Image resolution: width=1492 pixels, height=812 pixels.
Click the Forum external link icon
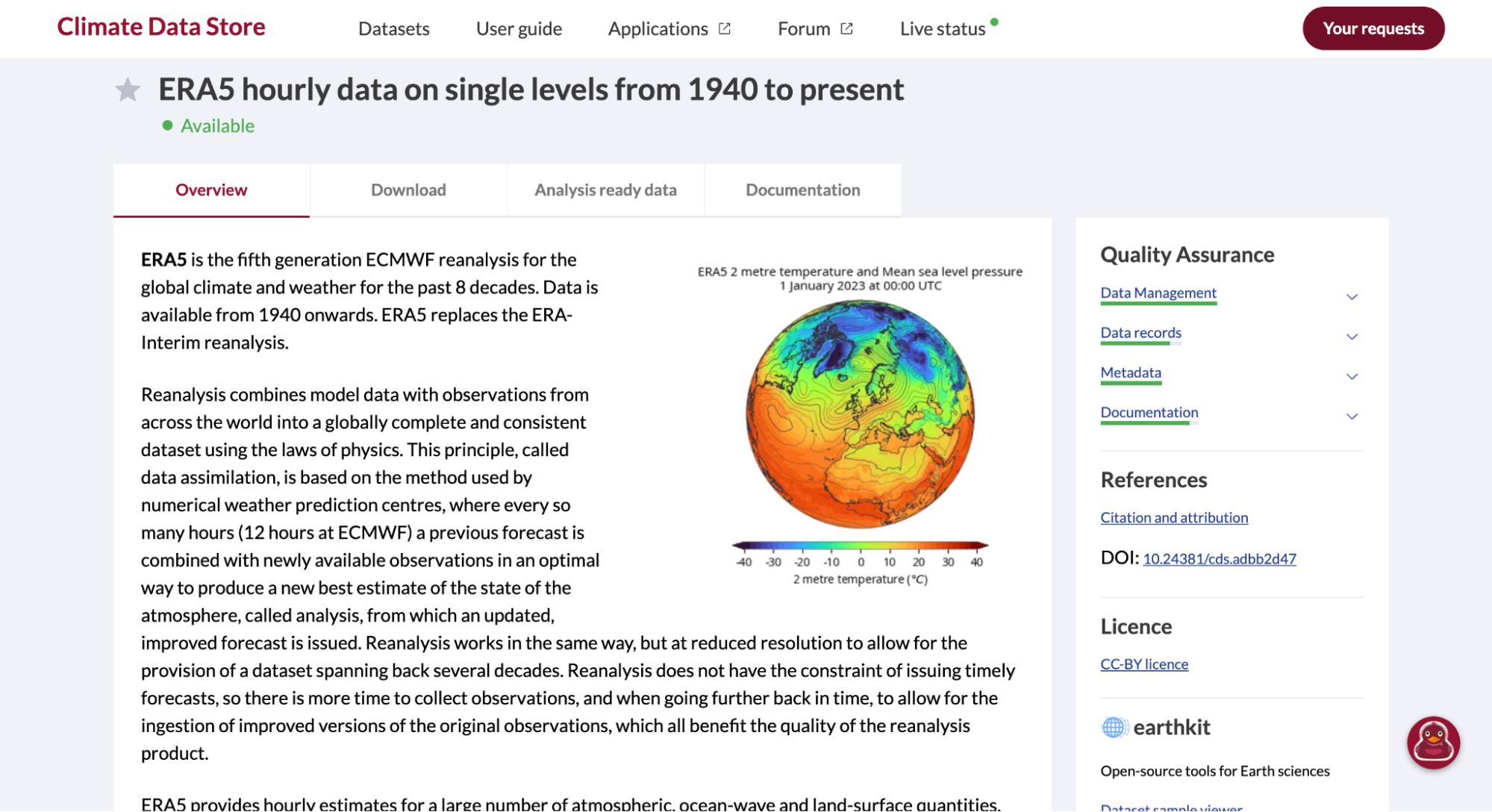click(x=846, y=28)
